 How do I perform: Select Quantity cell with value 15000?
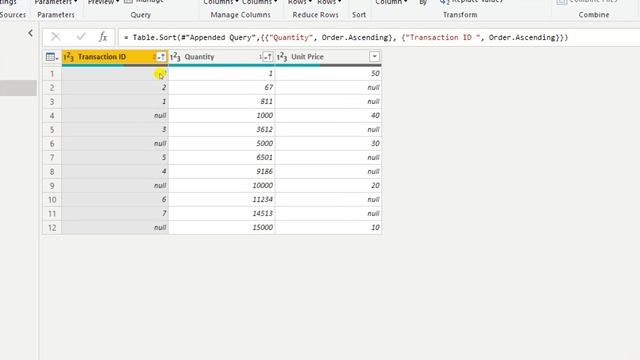tap(222, 227)
